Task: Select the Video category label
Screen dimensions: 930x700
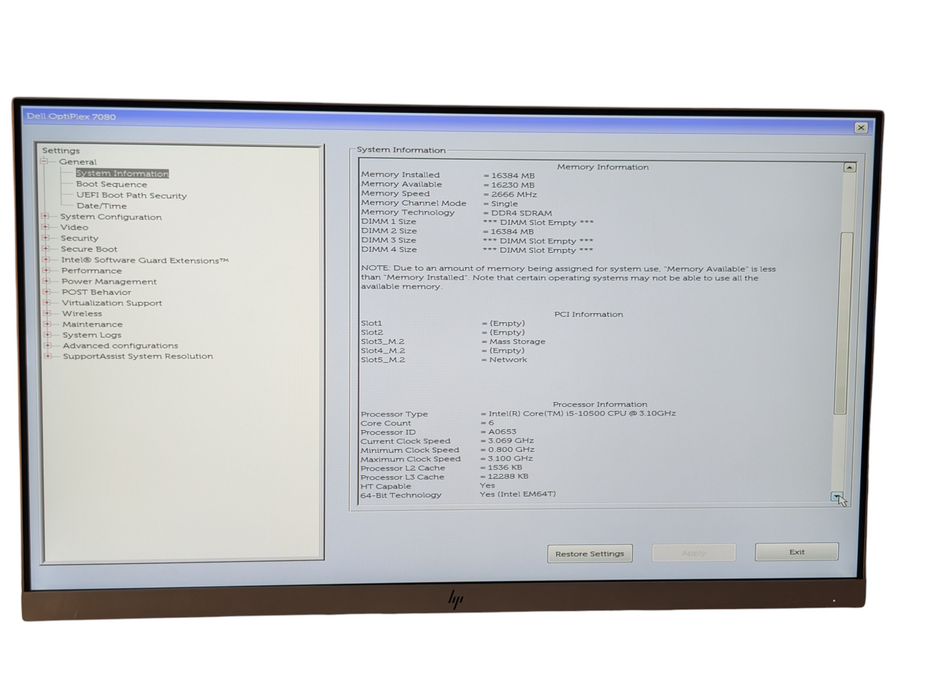Action: (74, 227)
